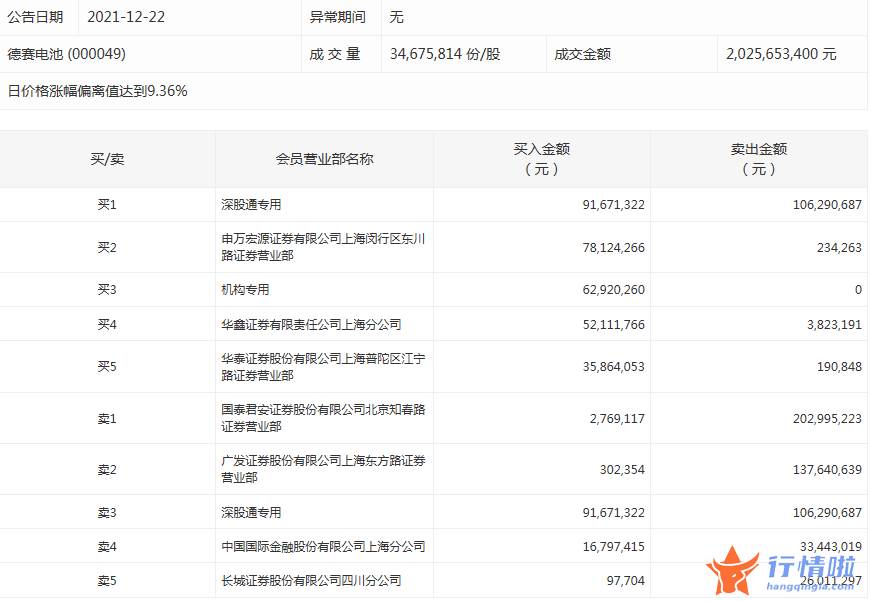
Task: Click buy amount 35,864,053
Action: pyautogui.click(x=614, y=367)
